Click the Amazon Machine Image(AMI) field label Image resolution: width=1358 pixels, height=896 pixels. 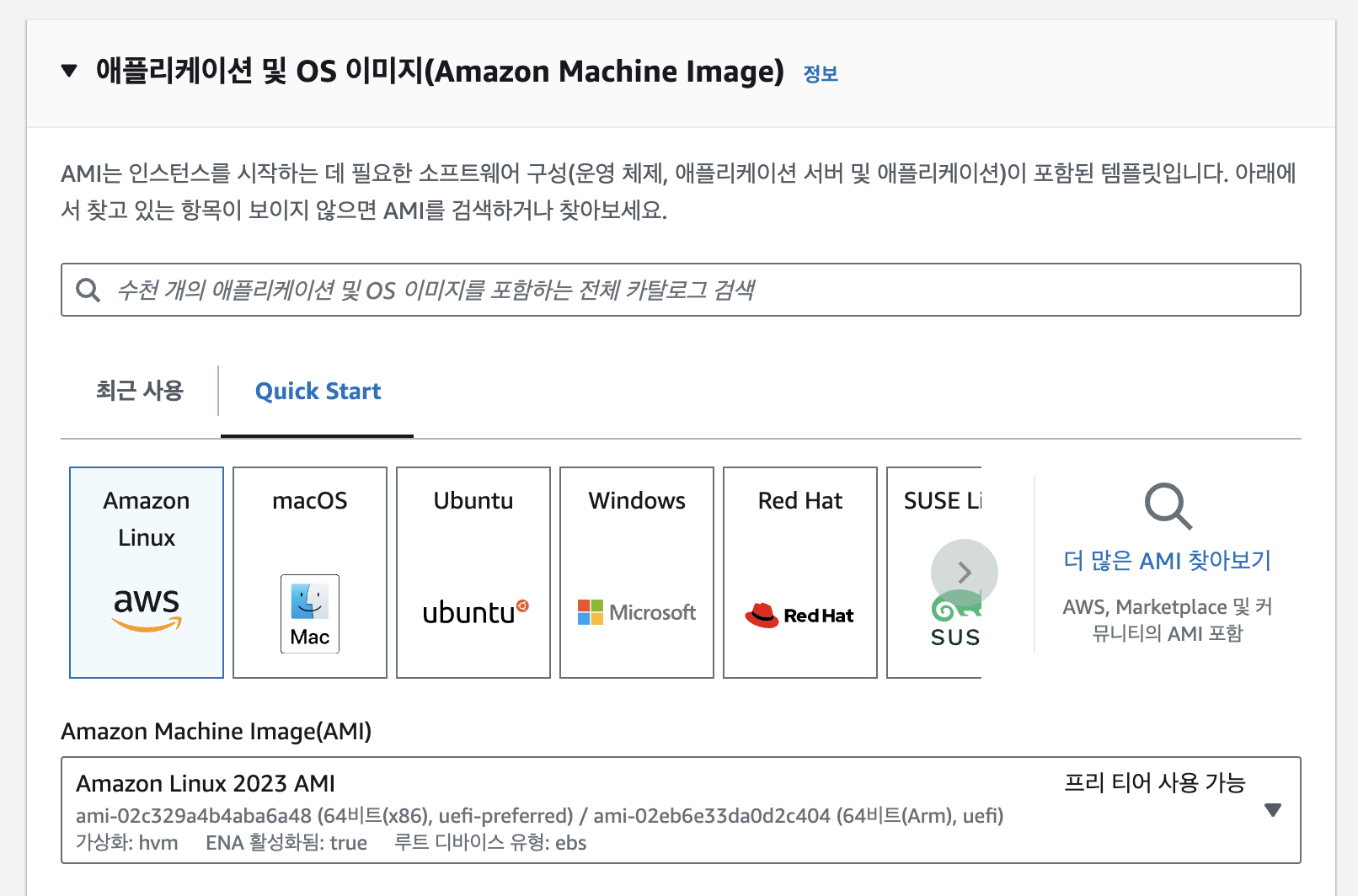click(217, 731)
